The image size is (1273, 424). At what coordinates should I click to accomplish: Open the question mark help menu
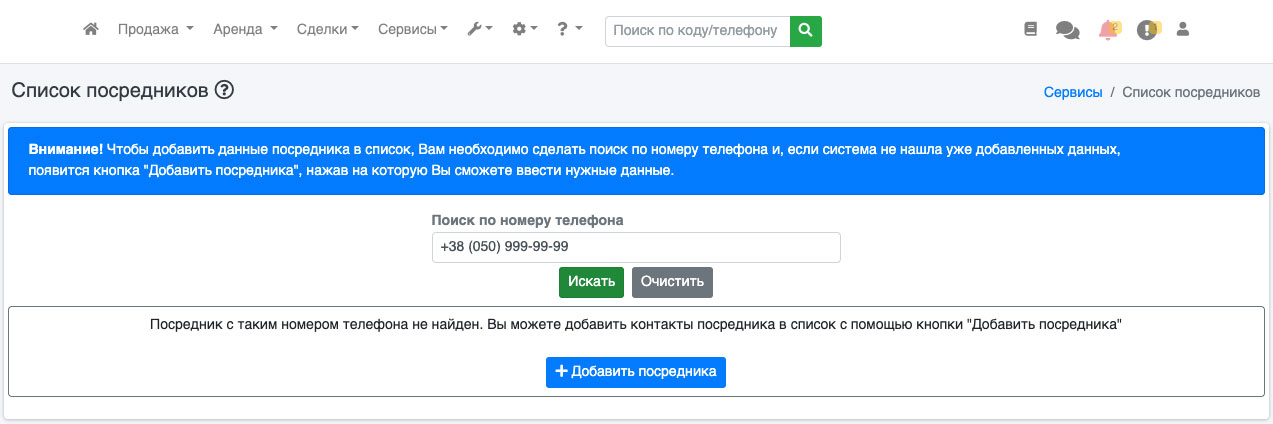tap(570, 30)
